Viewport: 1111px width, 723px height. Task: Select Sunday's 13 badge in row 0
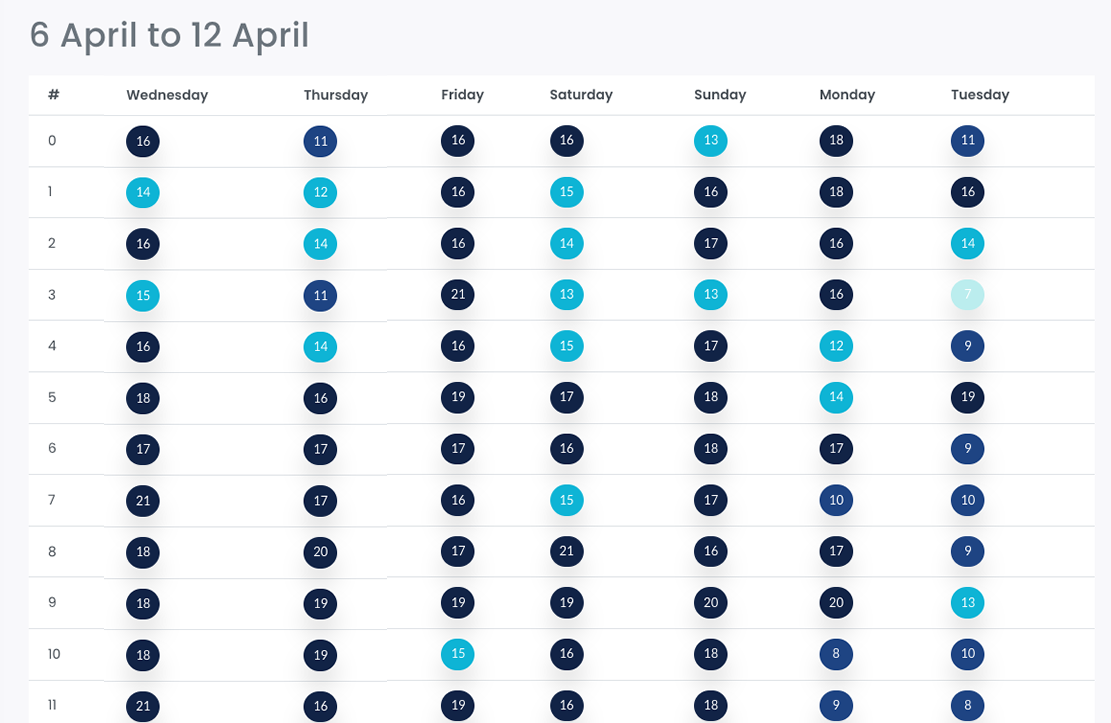(711, 140)
